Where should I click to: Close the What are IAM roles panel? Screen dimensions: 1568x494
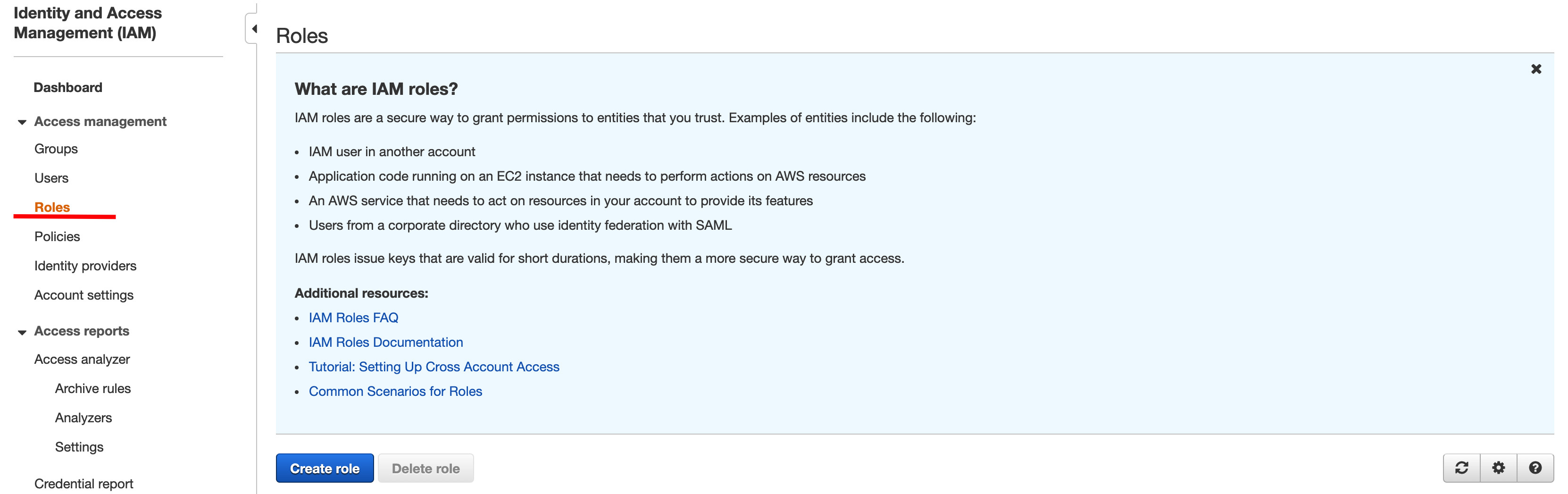1536,69
